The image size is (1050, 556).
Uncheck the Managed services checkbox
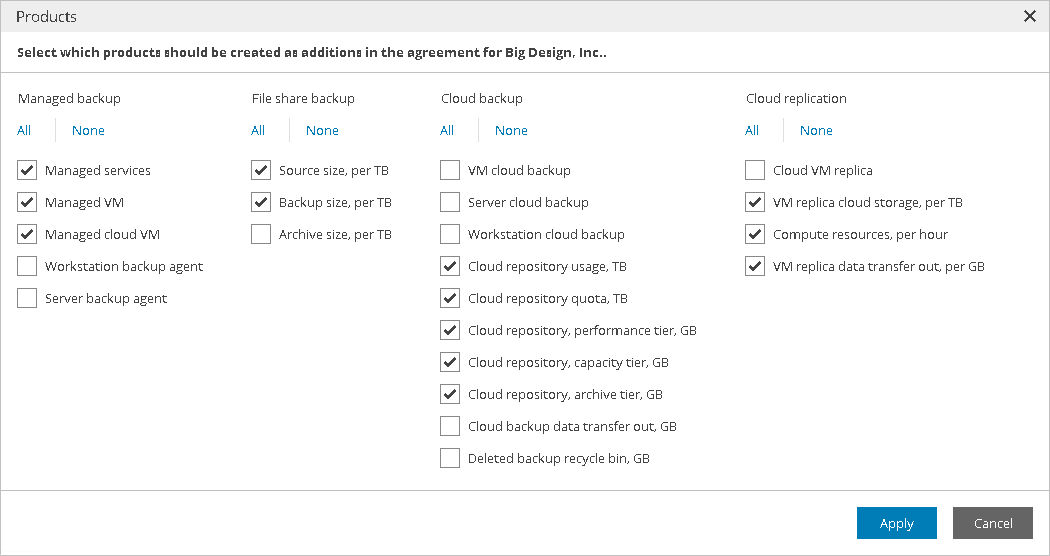pyautogui.click(x=27, y=170)
